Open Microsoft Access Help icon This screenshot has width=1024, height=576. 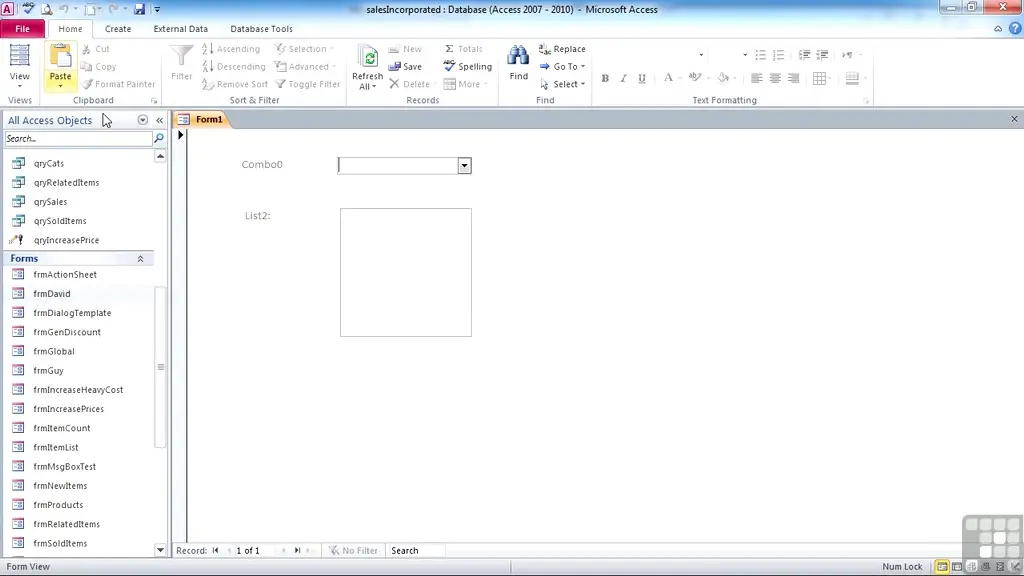[1015, 29]
